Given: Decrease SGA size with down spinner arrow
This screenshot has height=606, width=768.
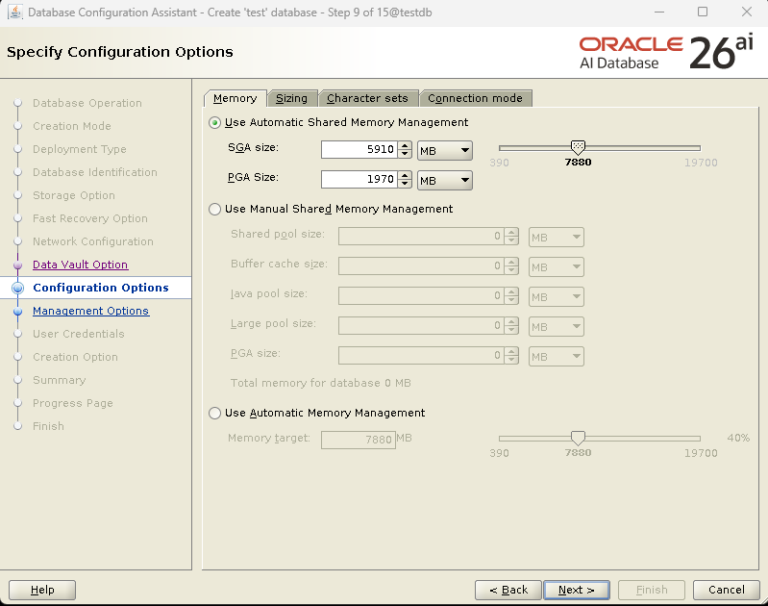Looking at the screenshot, I should pos(405,154).
